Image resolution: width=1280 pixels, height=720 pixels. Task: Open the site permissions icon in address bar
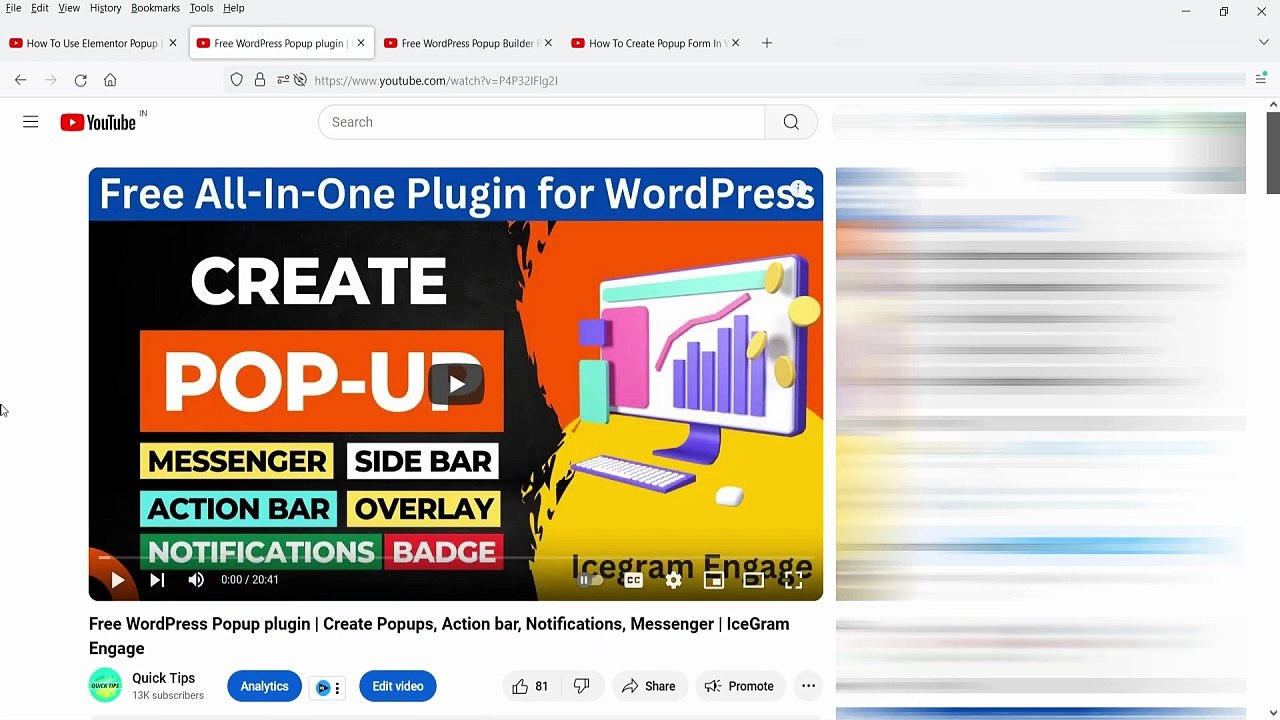click(283, 80)
